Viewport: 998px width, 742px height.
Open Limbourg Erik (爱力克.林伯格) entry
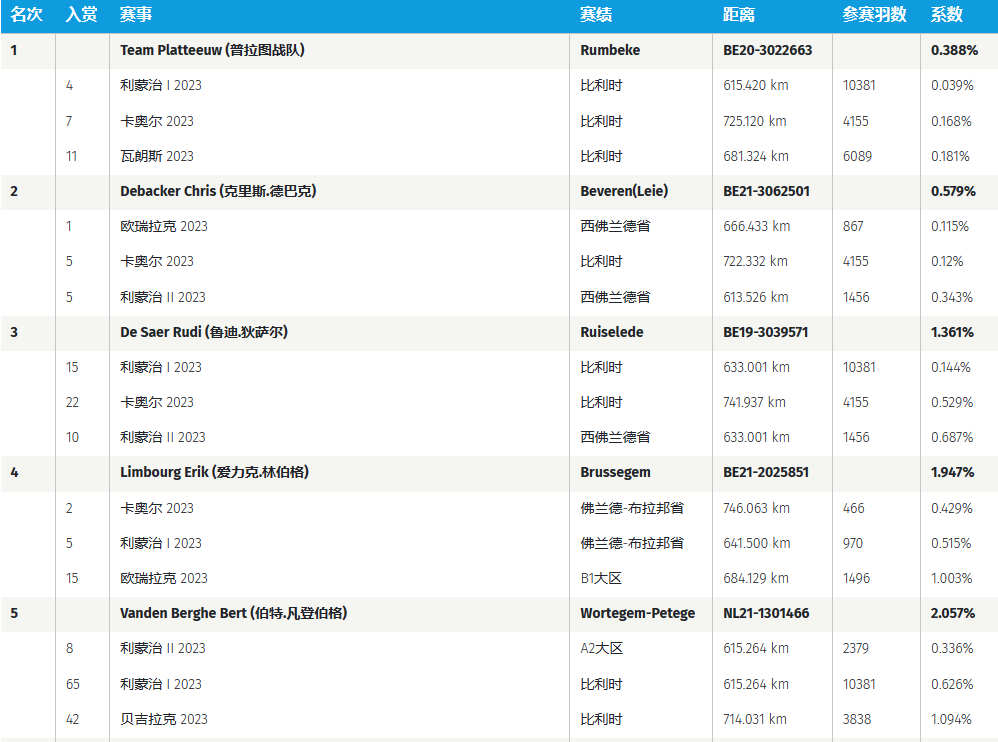coord(214,472)
